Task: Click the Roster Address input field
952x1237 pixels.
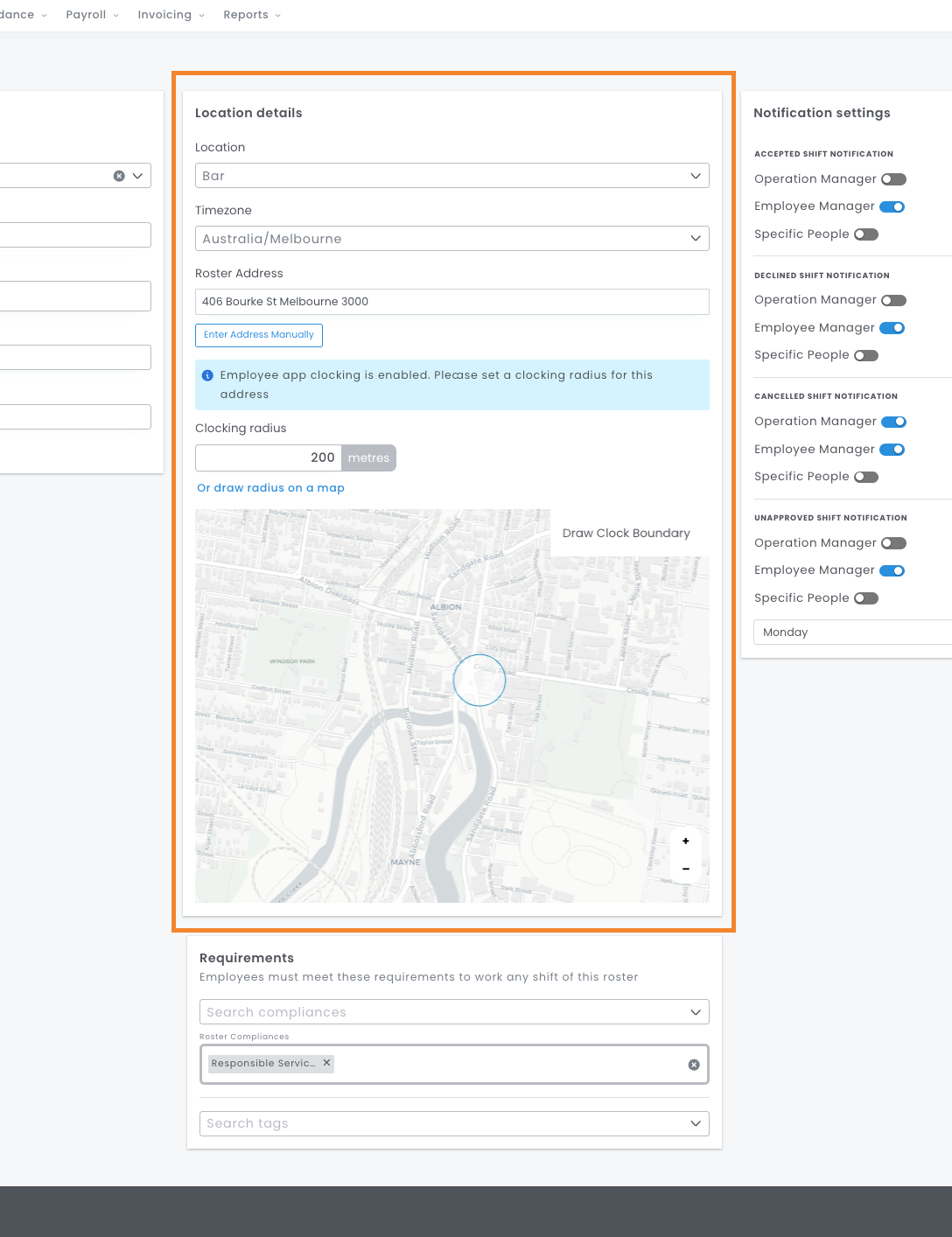Action: [x=451, y=302]
